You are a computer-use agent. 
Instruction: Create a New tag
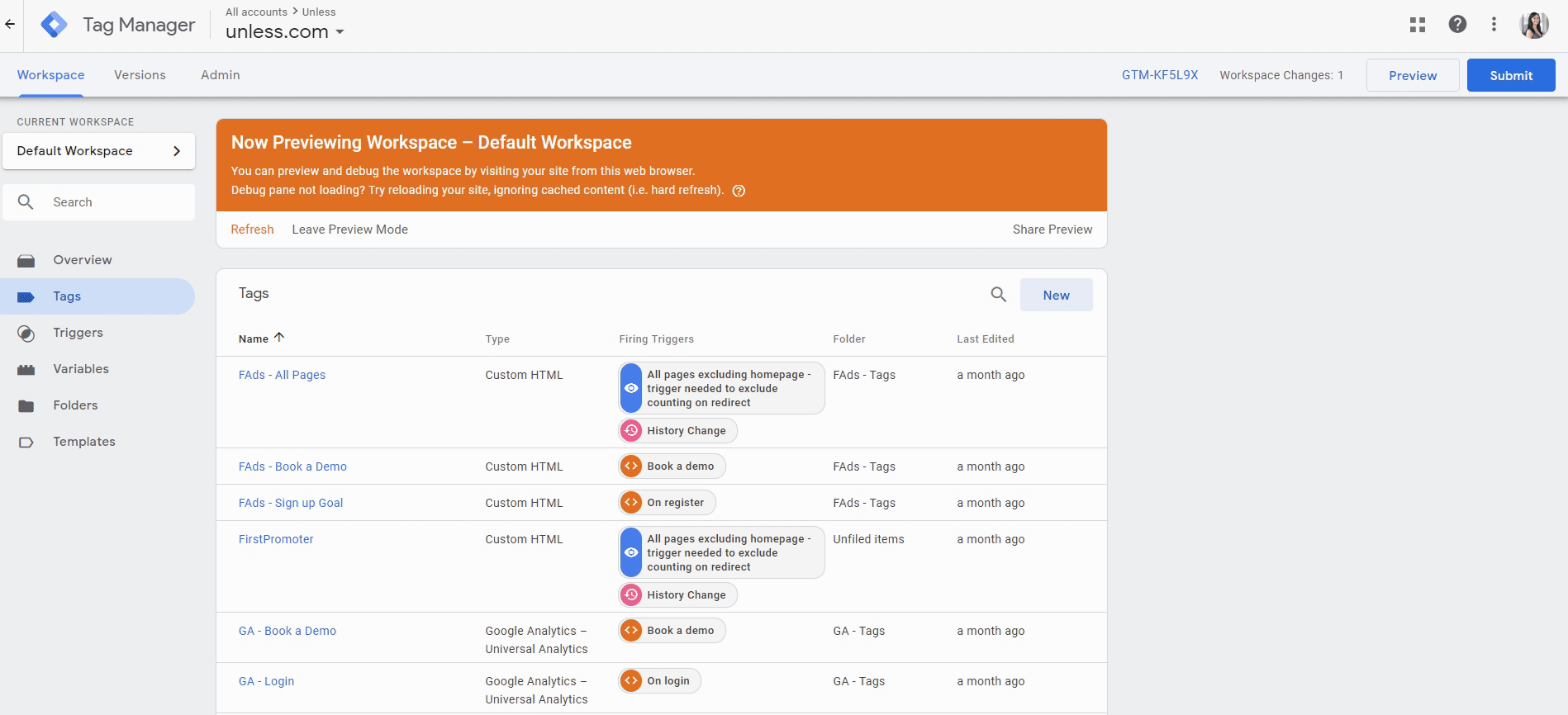[1057, 295]
